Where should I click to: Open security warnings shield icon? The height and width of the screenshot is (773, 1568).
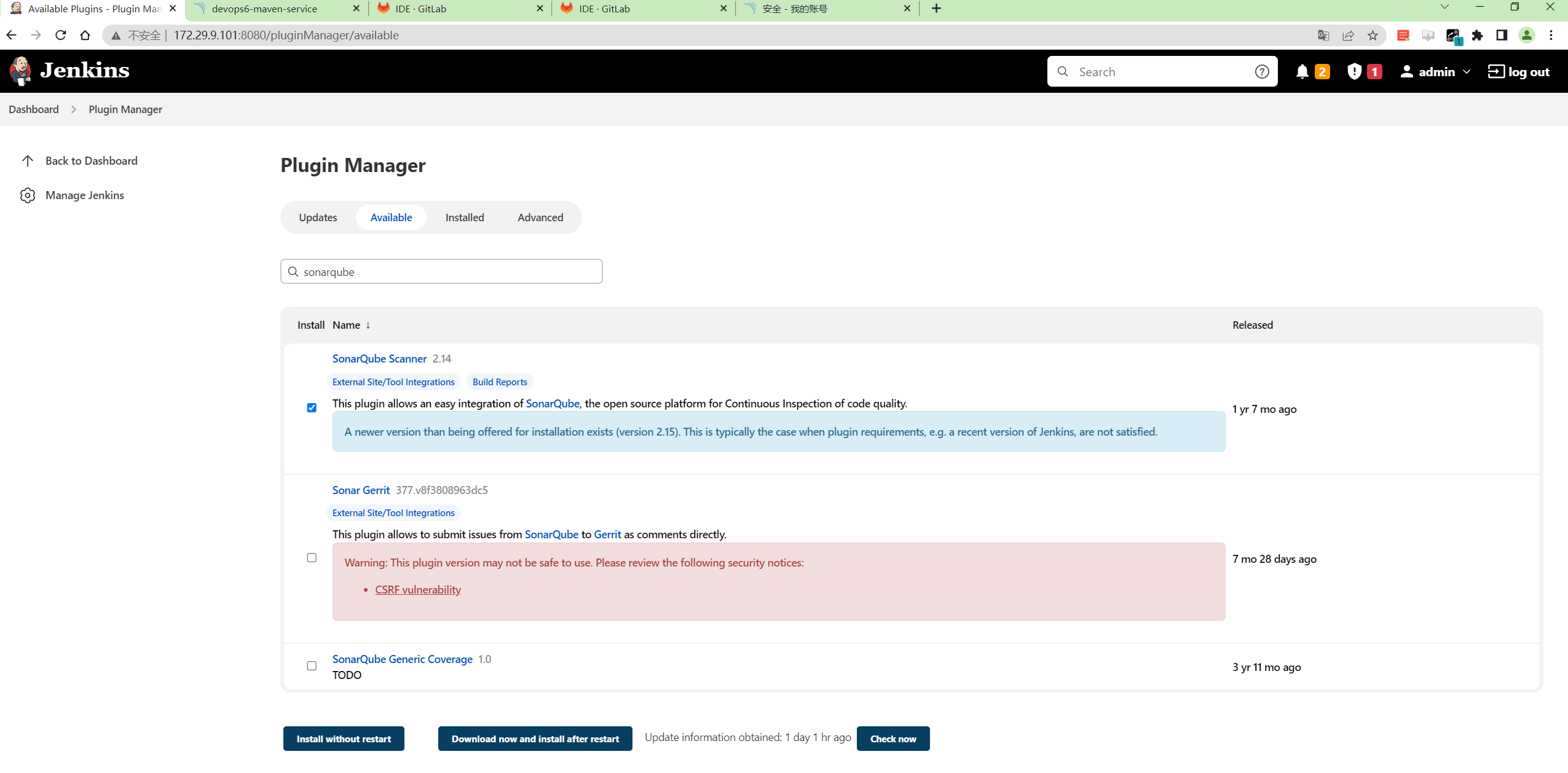[x=1354, y=72]
